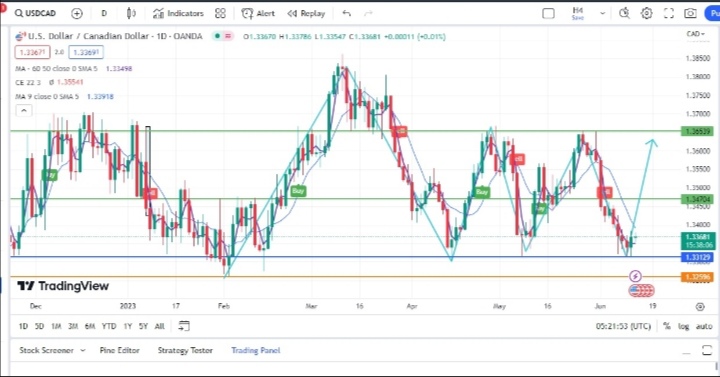Set range to 6M
Image resolution: width=720 pixels, height=377 pixels.
(90, 326)
